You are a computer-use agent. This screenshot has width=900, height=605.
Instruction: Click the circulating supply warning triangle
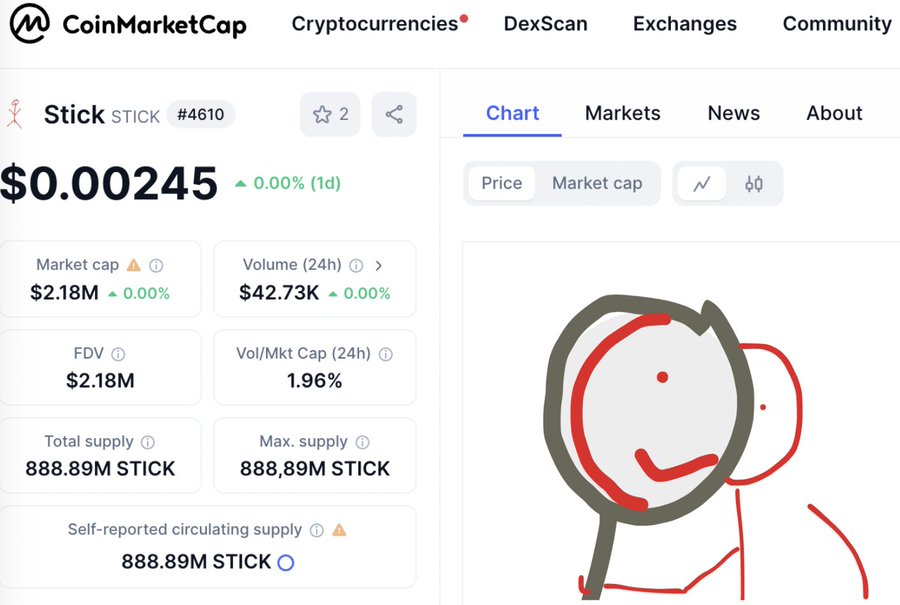click(x=339, y=530)
